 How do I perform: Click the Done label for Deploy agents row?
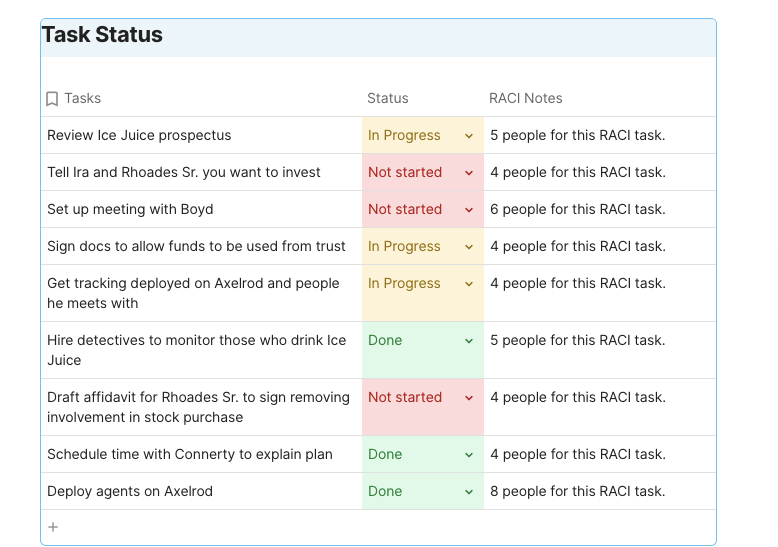385,491
